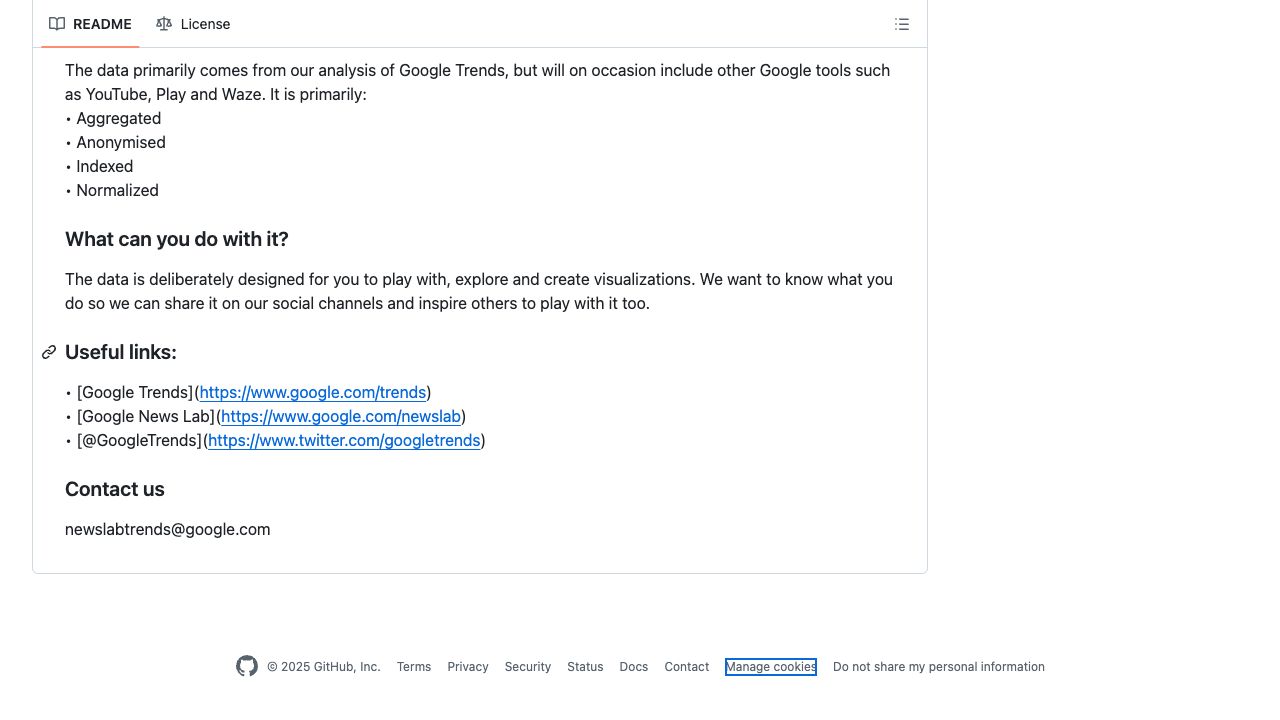1280x720 pixels.
Task: Click the book icon on the README tab
Action: (x=57, y=24)
